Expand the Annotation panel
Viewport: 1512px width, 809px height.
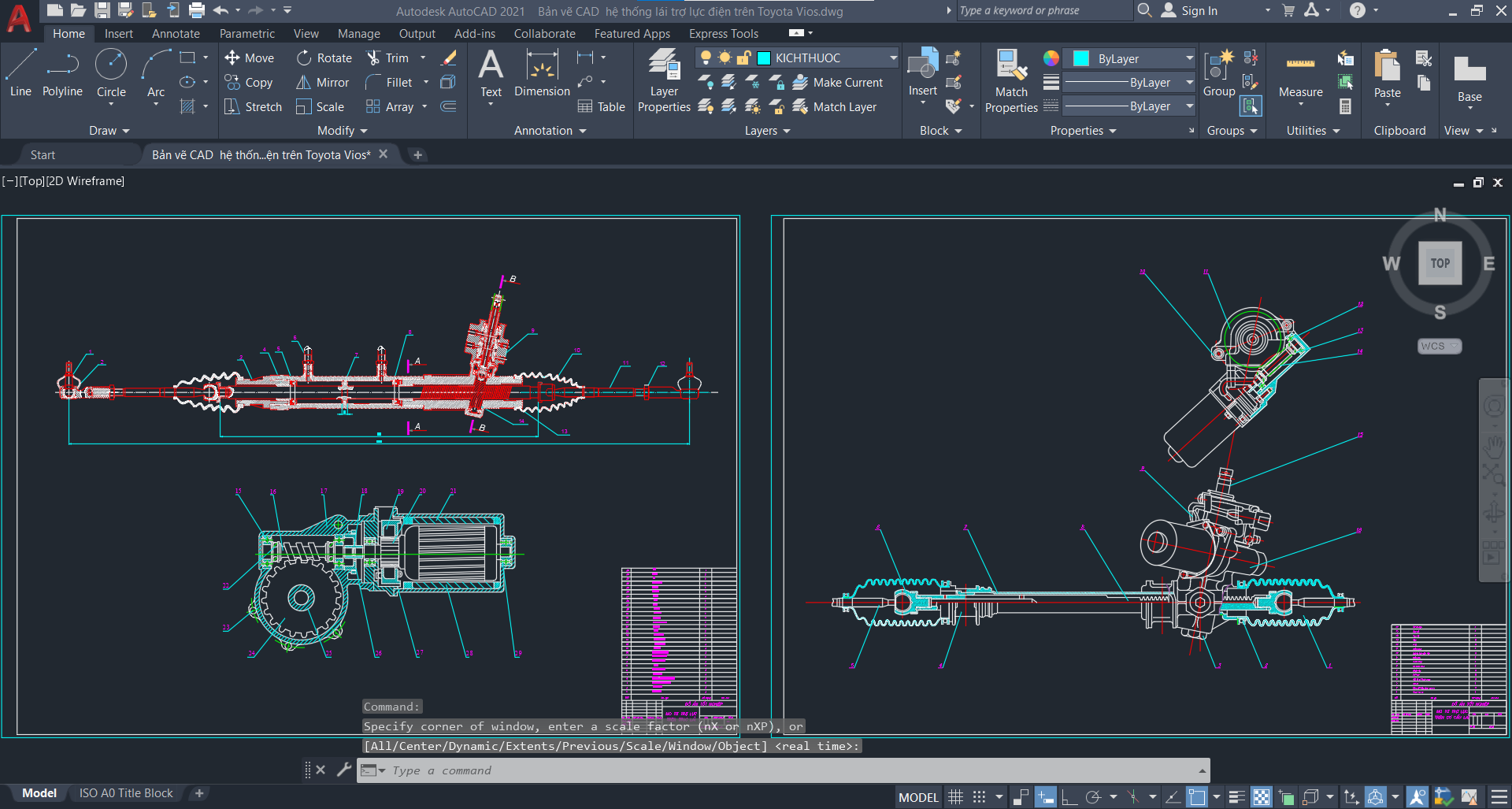pyautogui.click(x=550, y=131)
